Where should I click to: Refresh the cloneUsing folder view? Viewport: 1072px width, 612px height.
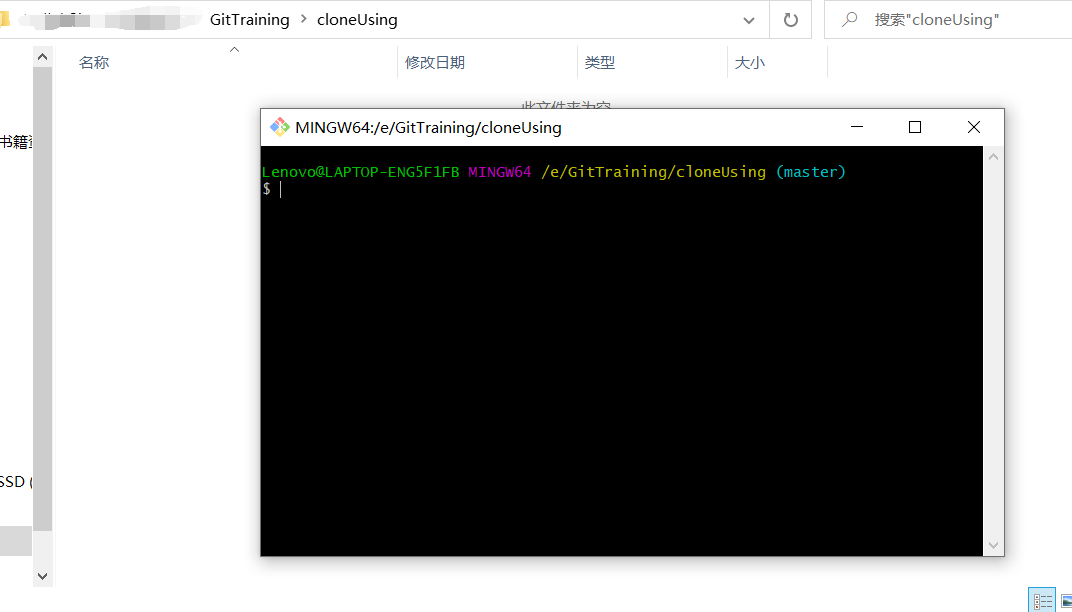pos(790,20)
